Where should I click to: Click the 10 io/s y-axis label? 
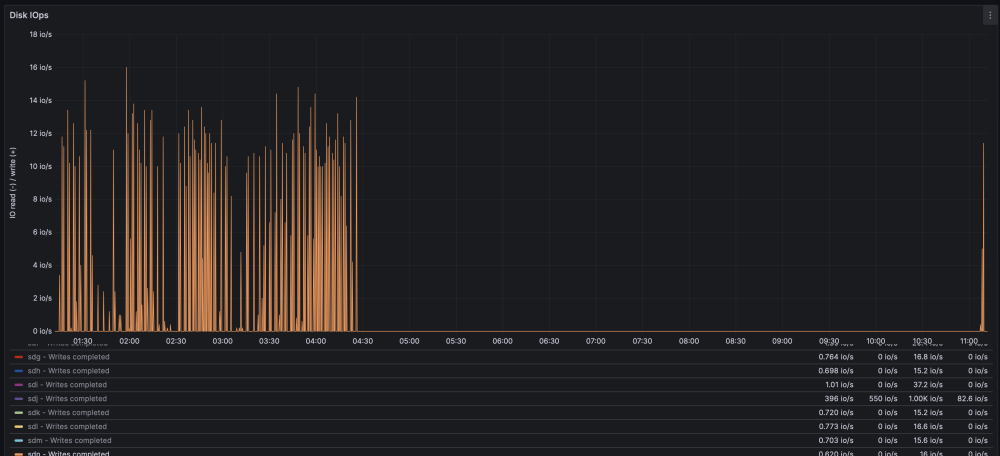point(41,166)
